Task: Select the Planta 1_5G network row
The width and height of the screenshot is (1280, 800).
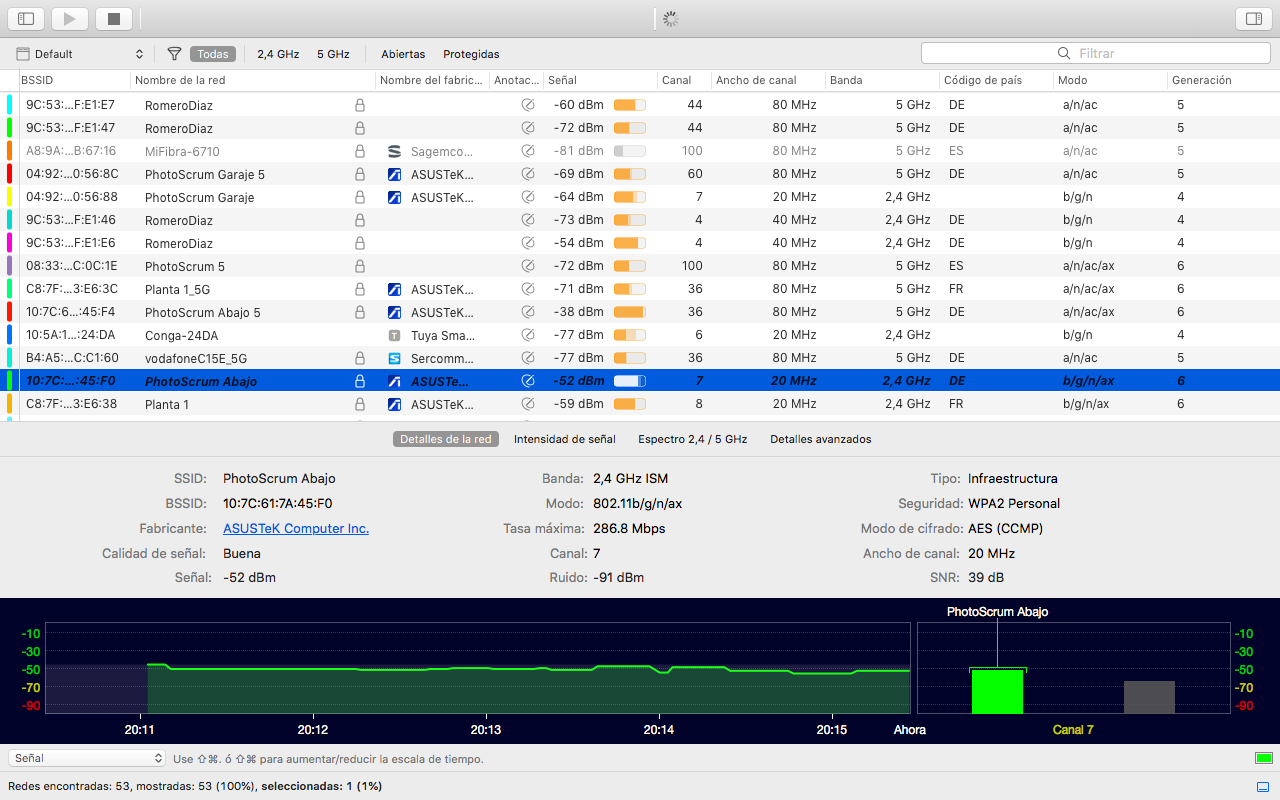Action: 640,289
